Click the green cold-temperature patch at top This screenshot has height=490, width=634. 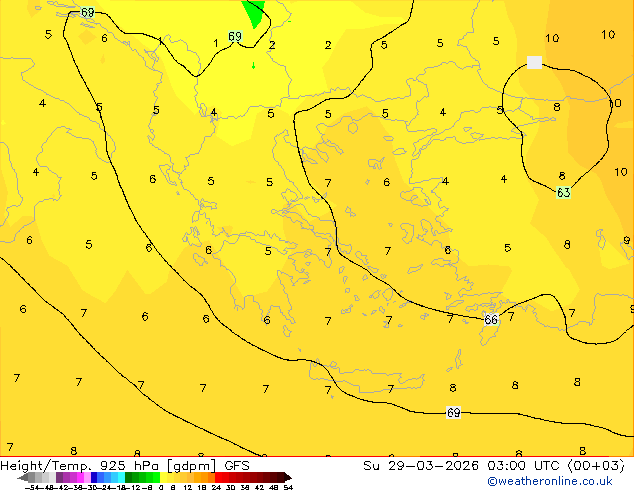pyautogui.click(x=254, y=11)
